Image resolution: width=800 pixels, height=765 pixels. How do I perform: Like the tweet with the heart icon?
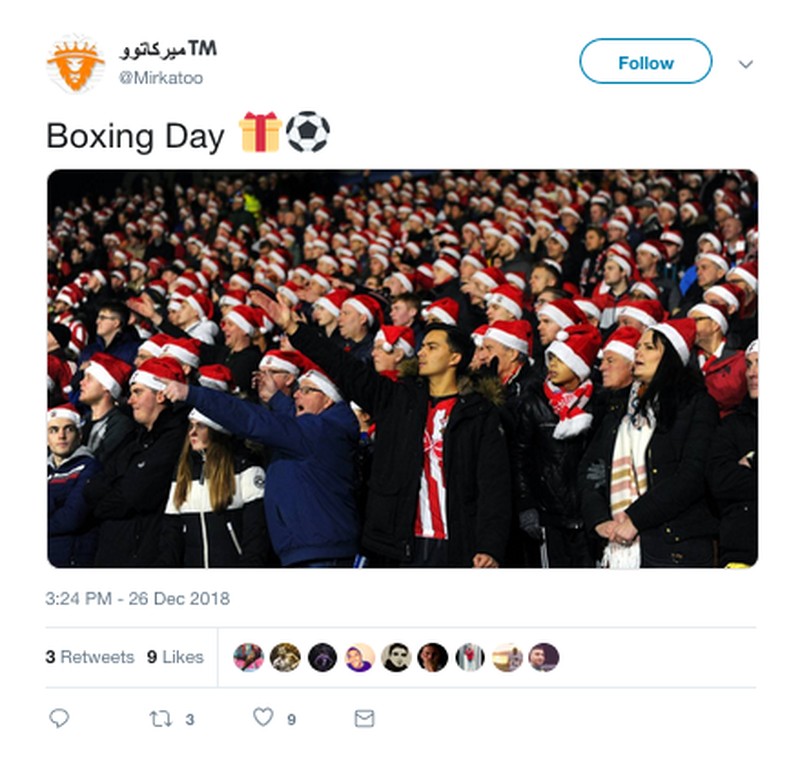tap(263, 717)
